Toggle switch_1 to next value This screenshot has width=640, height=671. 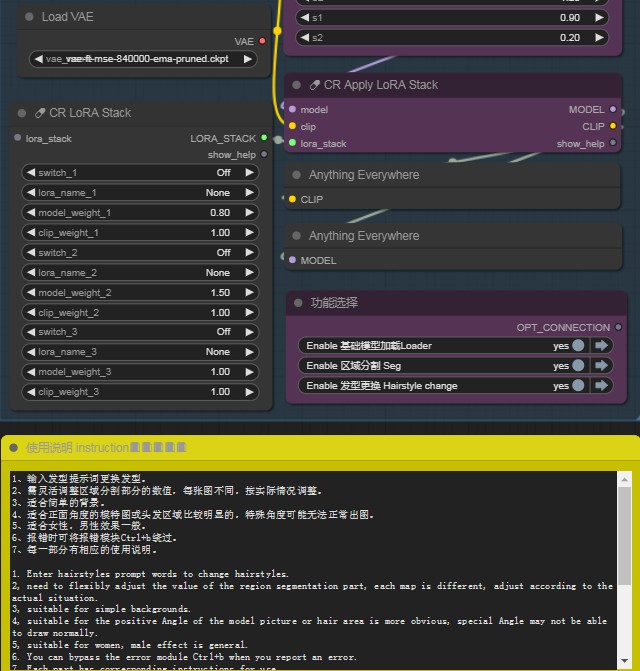click(249, 172)
